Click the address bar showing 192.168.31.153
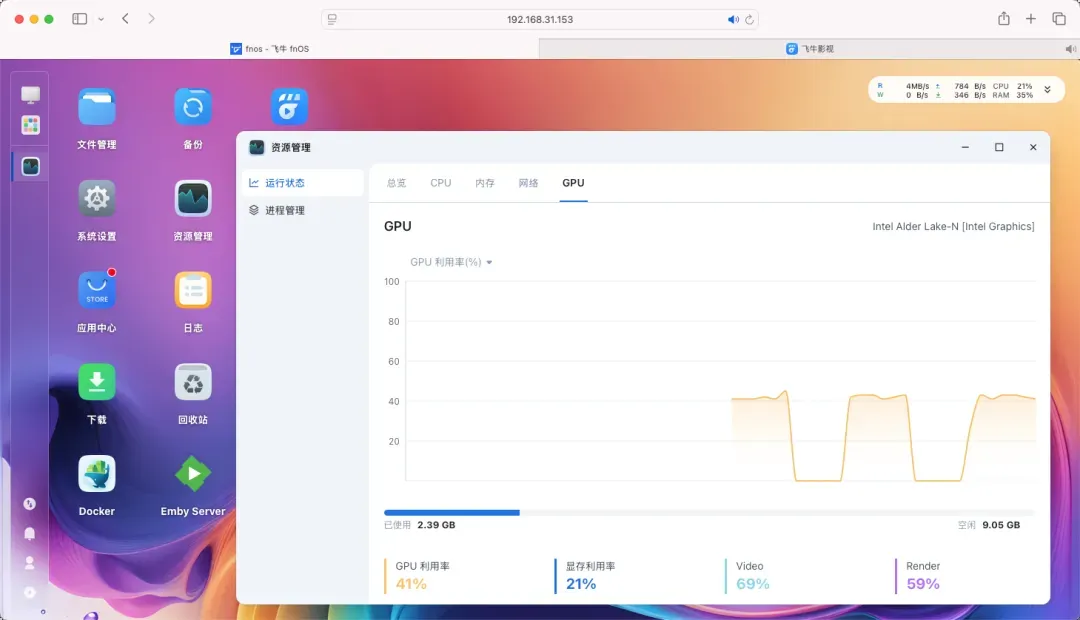1080x620 pixels. (x=540, y=19)
